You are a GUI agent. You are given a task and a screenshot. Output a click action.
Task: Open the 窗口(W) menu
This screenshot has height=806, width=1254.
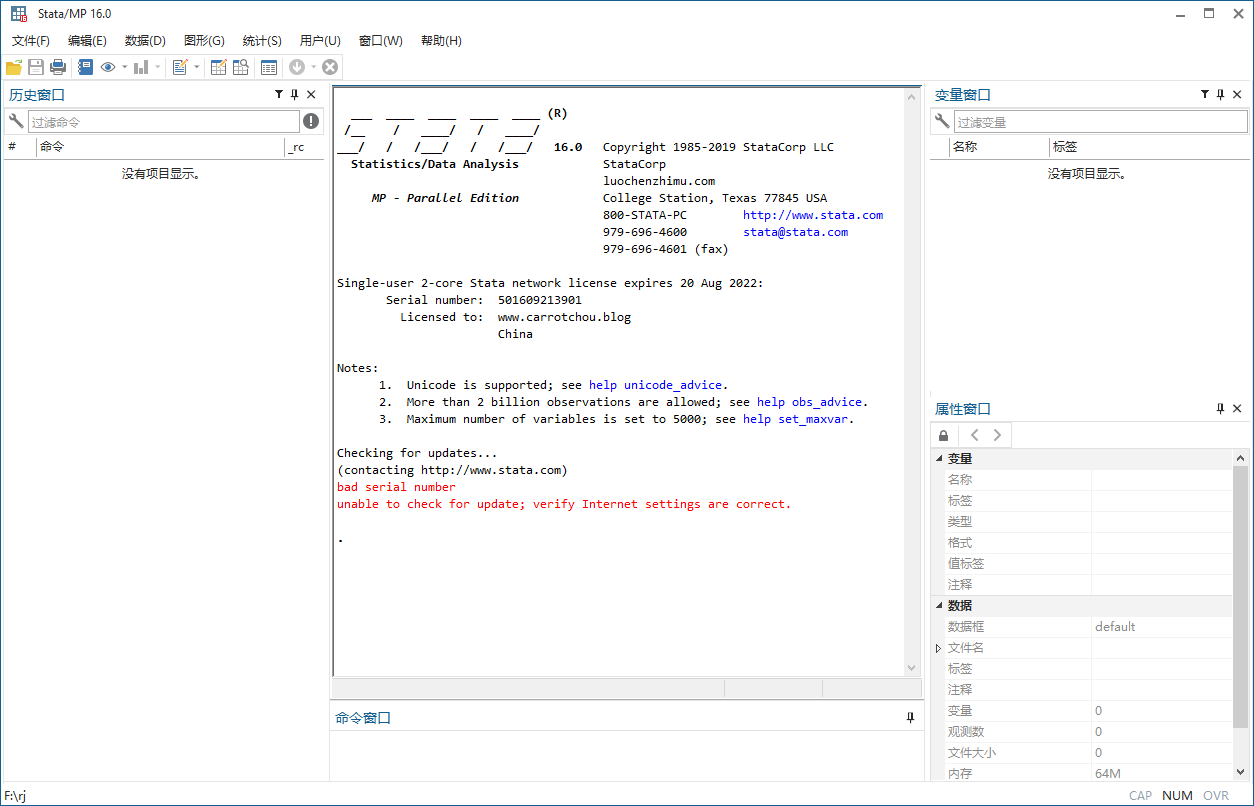380,41
